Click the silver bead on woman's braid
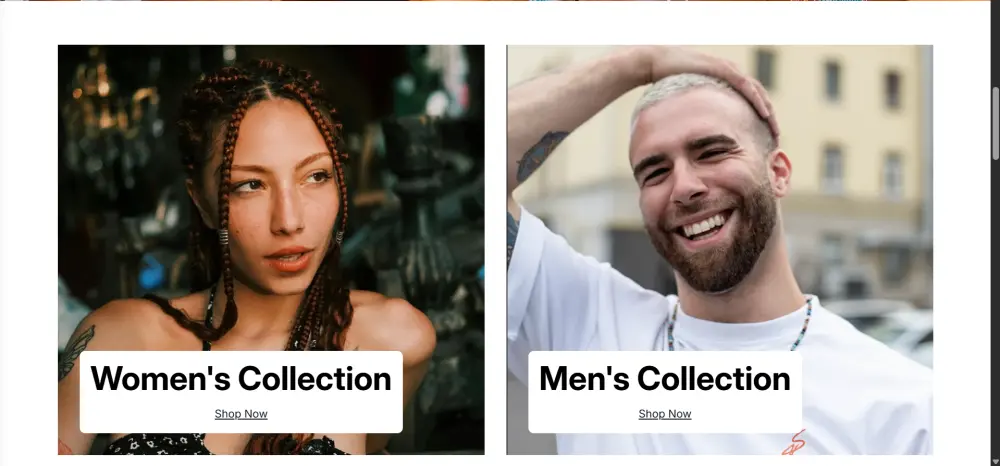1000x466 pixels. (223, 237)
